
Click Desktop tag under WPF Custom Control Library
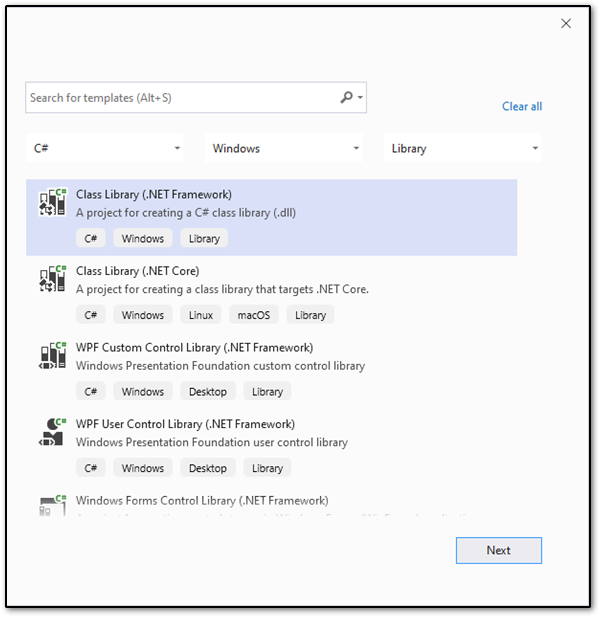(x=208, y=391)
